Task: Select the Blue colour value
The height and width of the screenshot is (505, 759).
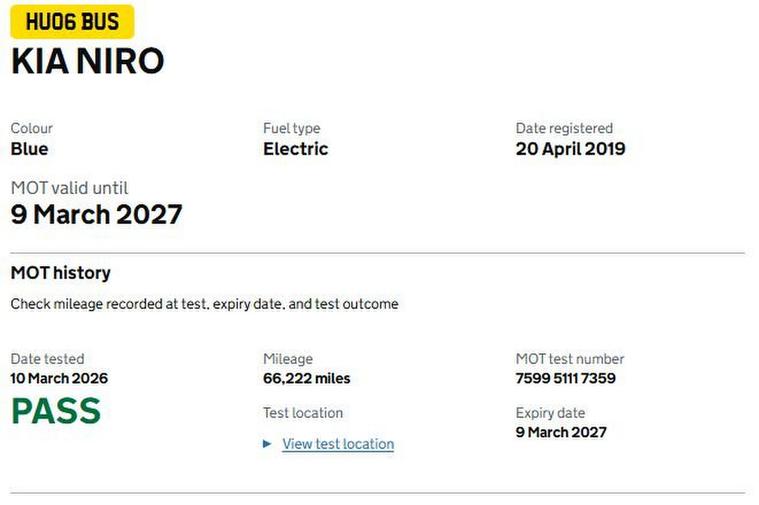Action: [x=29, y=149]
